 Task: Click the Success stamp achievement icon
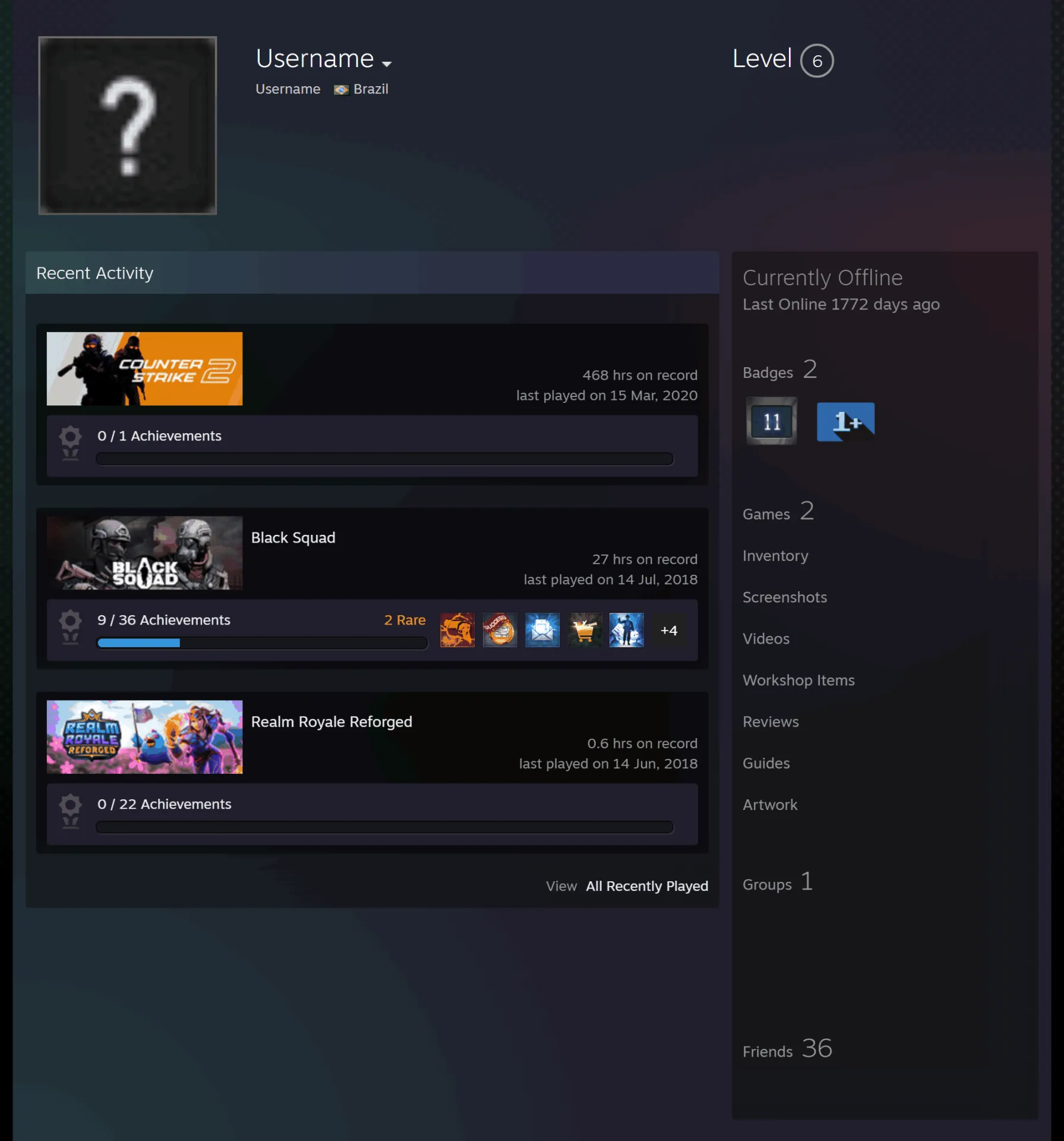tap(500, 630)
